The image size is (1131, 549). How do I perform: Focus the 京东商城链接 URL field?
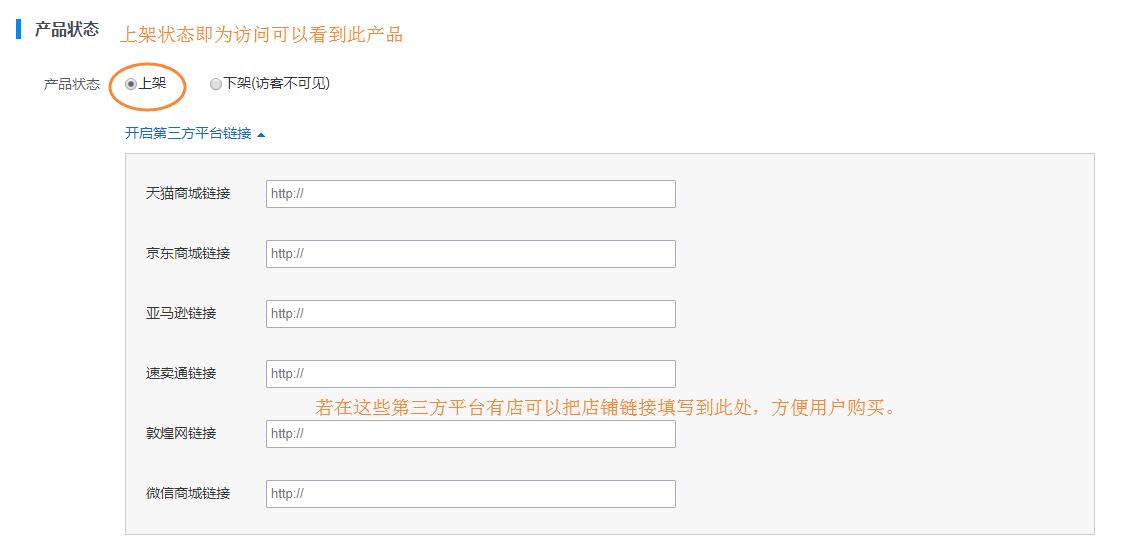click(470, 254)
